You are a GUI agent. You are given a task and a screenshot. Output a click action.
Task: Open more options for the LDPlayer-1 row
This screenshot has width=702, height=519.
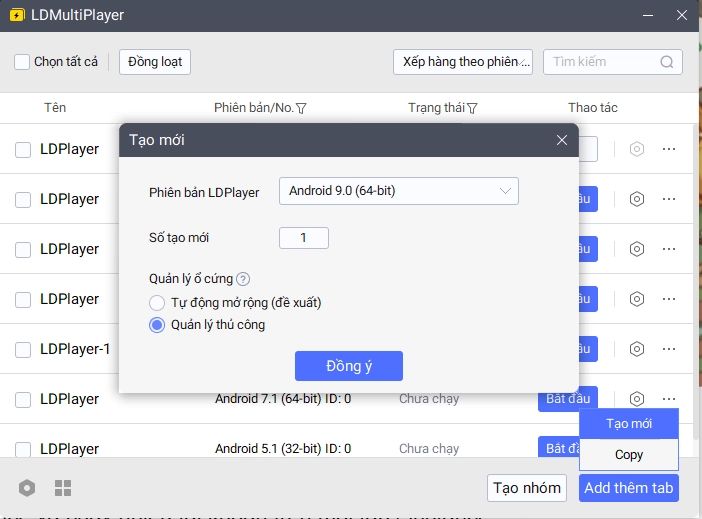[x=669, y=349]
